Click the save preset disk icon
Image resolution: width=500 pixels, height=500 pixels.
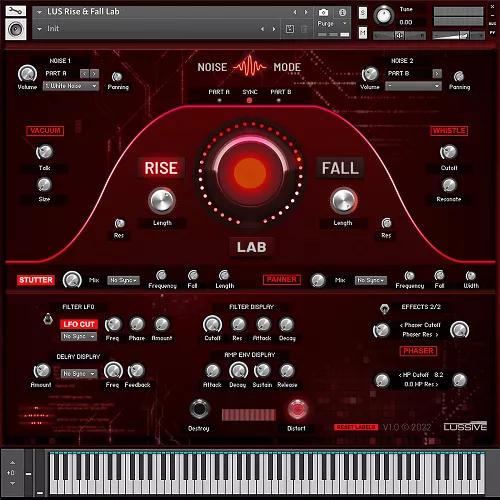pyautogui.click(x=290, y=29)
